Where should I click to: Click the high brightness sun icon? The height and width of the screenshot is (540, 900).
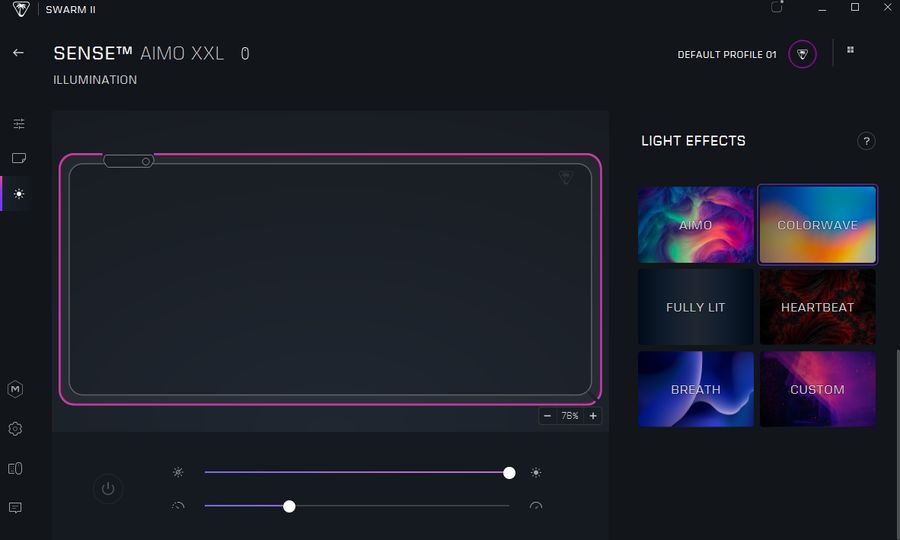click(536, 472)
